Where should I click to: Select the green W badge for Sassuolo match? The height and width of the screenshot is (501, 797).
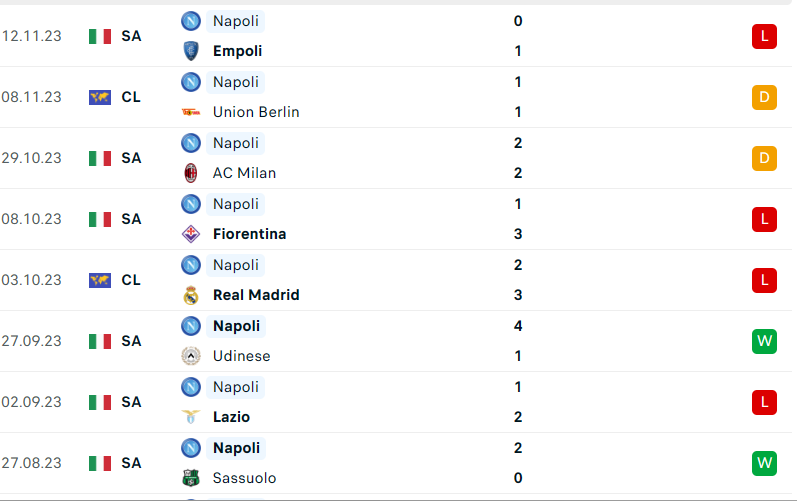click(x=764, y=463)
